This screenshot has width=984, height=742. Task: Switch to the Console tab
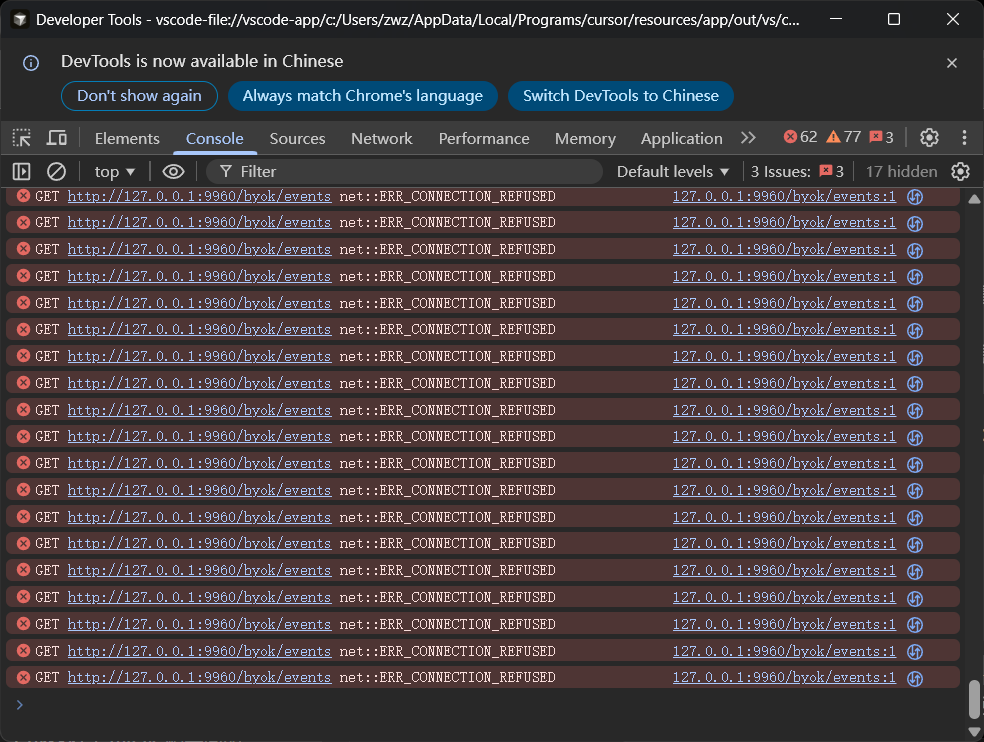point(215,138)
